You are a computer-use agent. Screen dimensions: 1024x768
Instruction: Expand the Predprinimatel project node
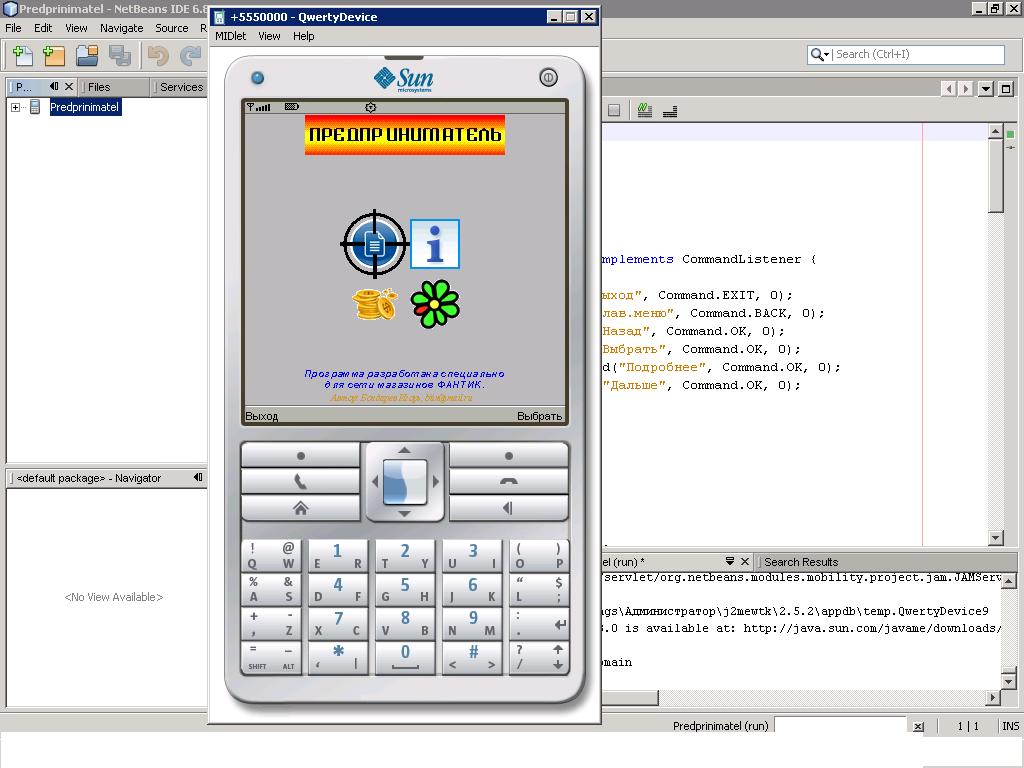16,107
